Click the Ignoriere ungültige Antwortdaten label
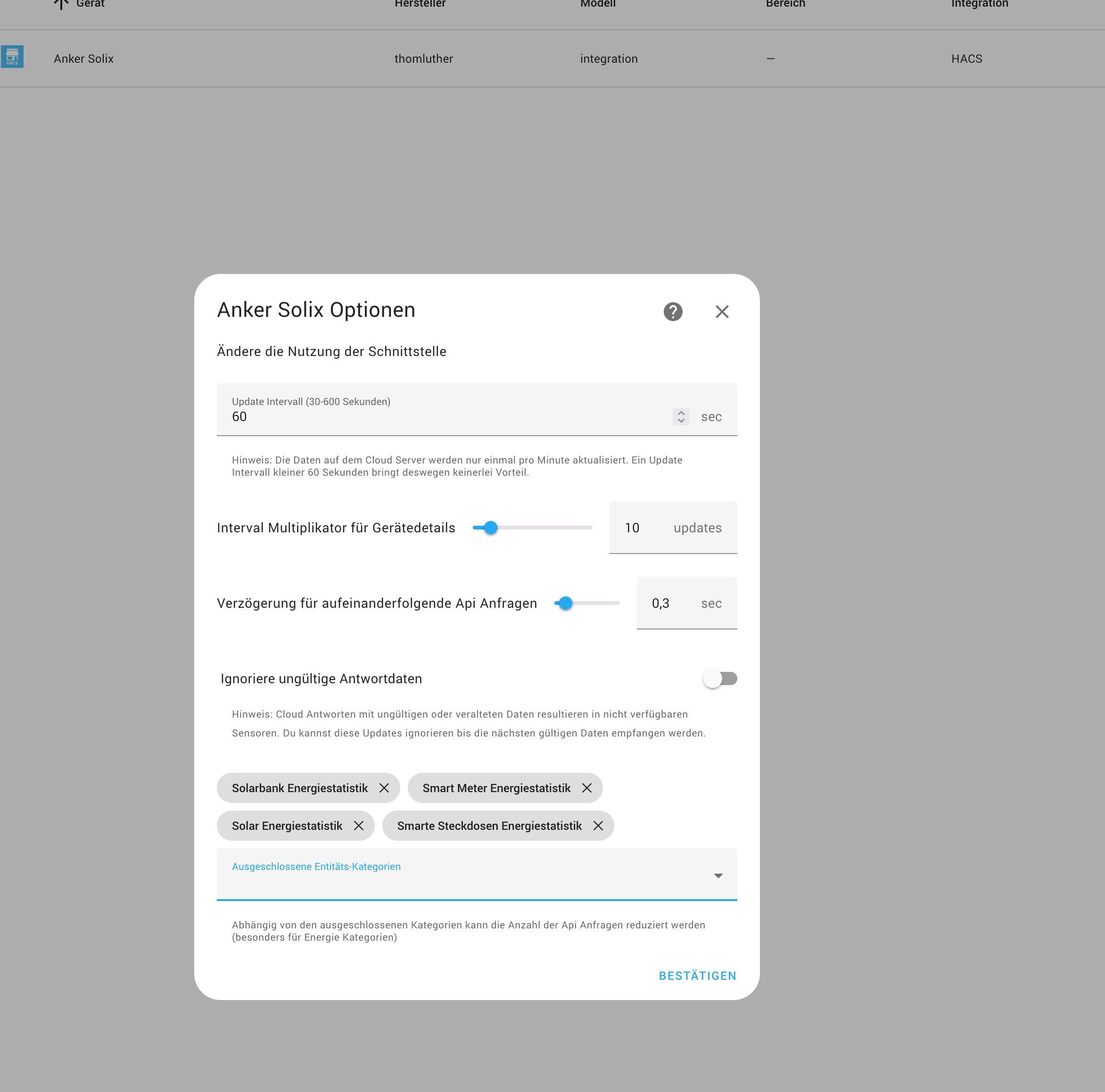The width and height of the screenshot is (1105, 1092). (x=321, y=679)
